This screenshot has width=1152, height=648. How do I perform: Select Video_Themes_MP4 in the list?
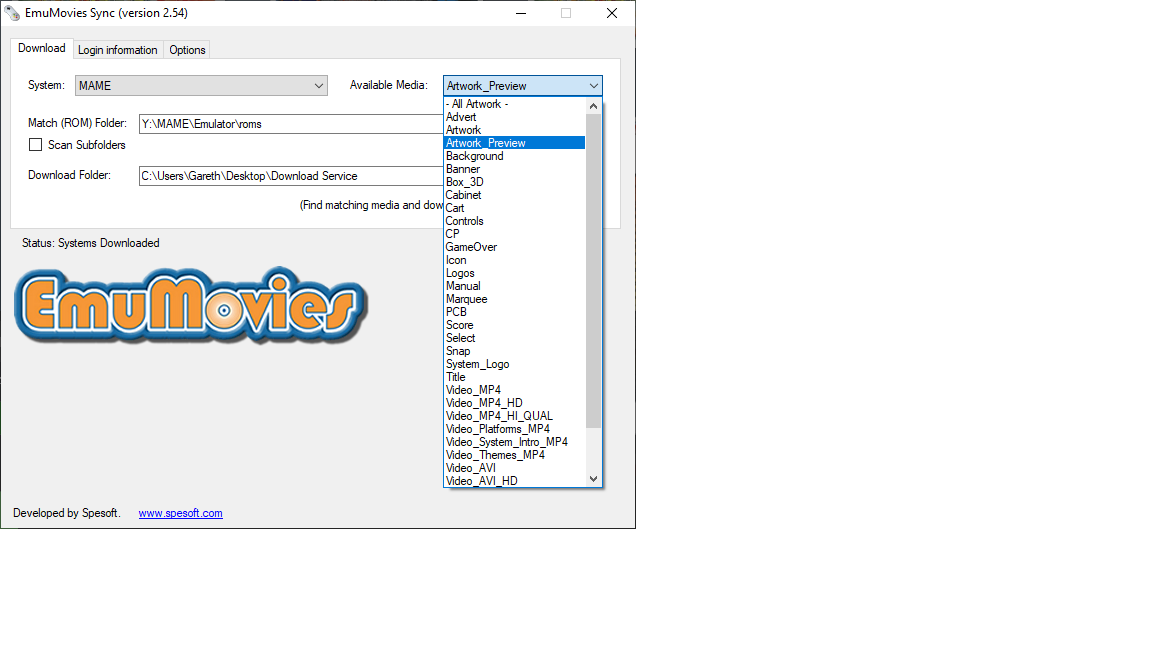pyautogui.click(x=515, y=455)
